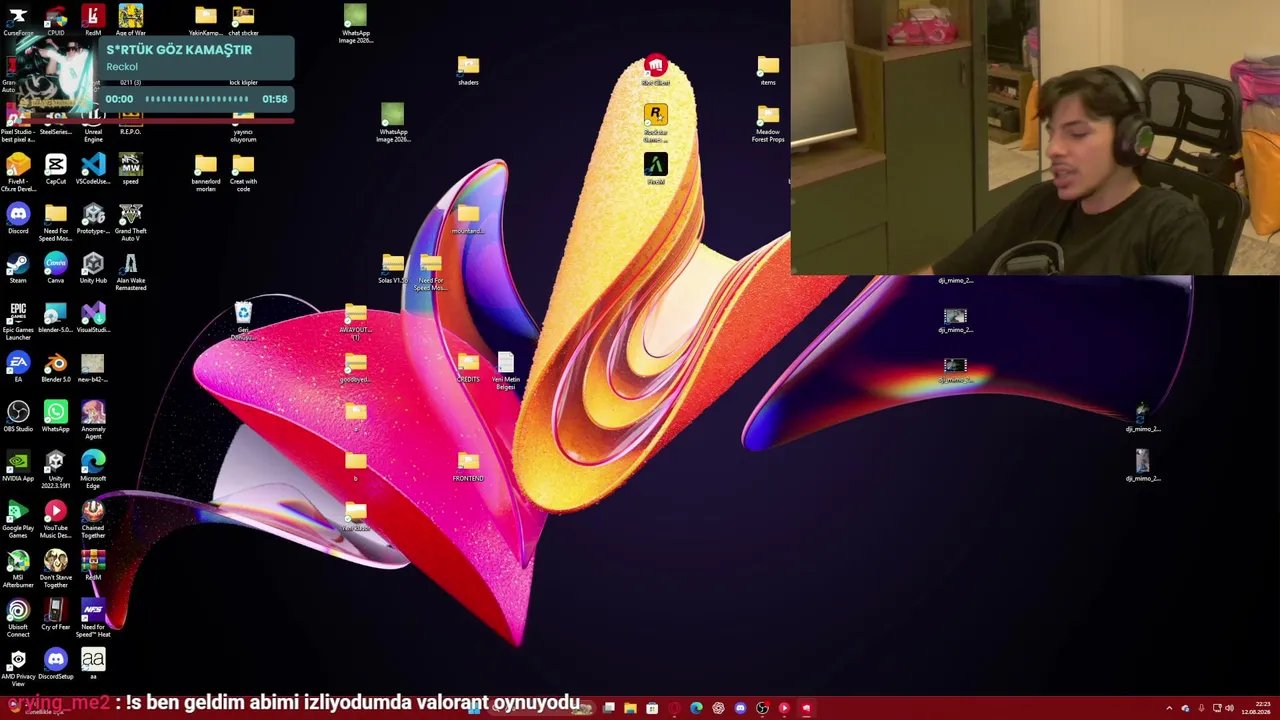Open the volume control in system tray

(1229, 709)
